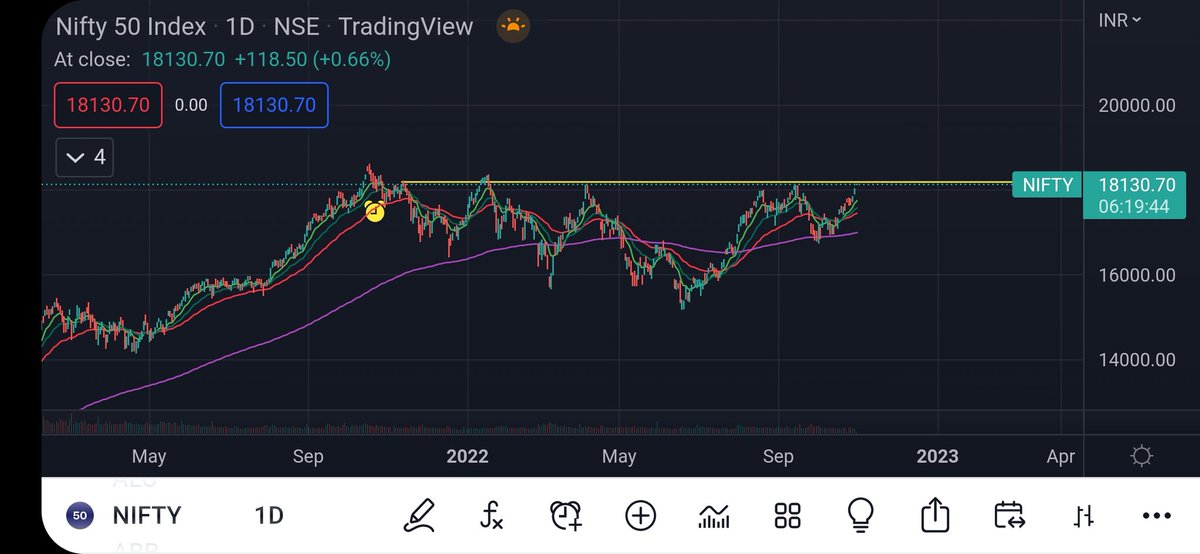The image size is (1200, 554).
Task: Tap the Nifty 50 symbol logo
Action: (x=81, y=516)
